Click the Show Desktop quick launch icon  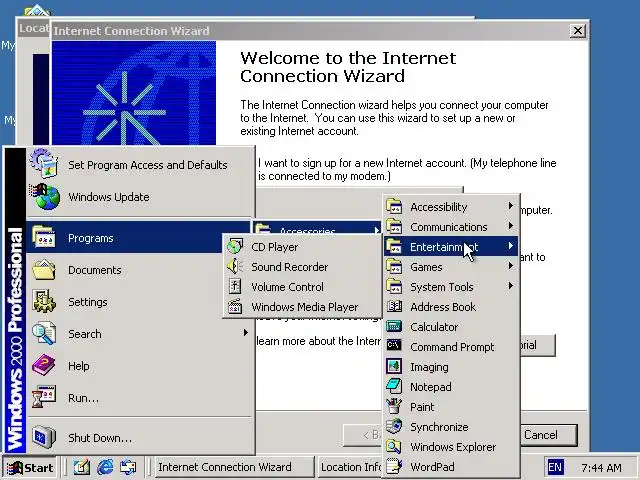[x=82, y=467]
